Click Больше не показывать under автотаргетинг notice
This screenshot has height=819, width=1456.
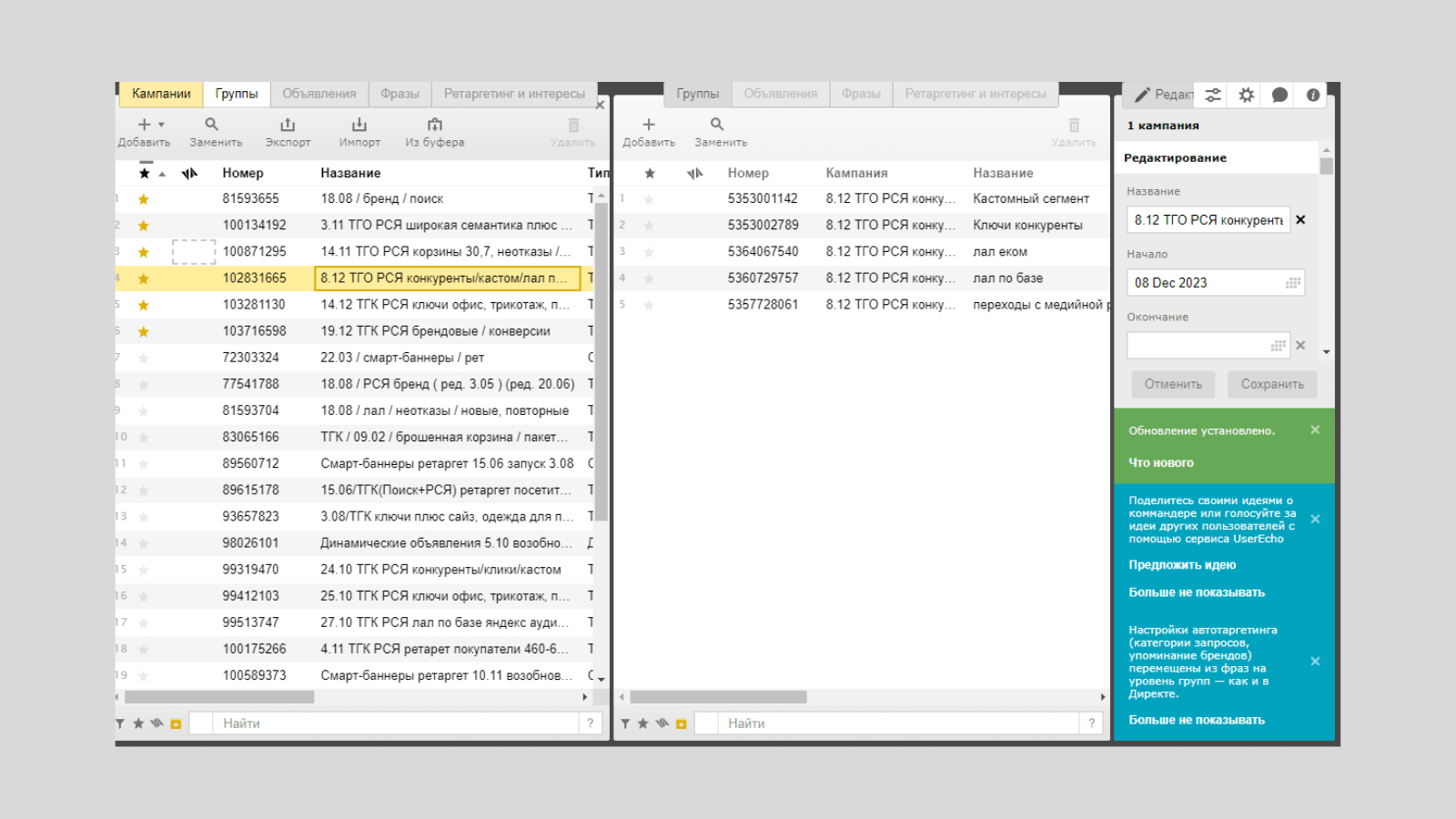pos(1197,720)
